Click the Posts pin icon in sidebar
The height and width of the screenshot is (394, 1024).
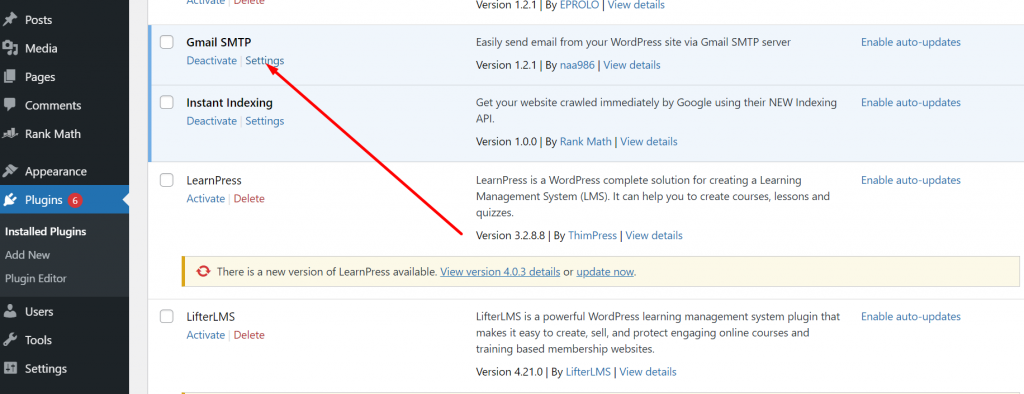click(10, 20)
